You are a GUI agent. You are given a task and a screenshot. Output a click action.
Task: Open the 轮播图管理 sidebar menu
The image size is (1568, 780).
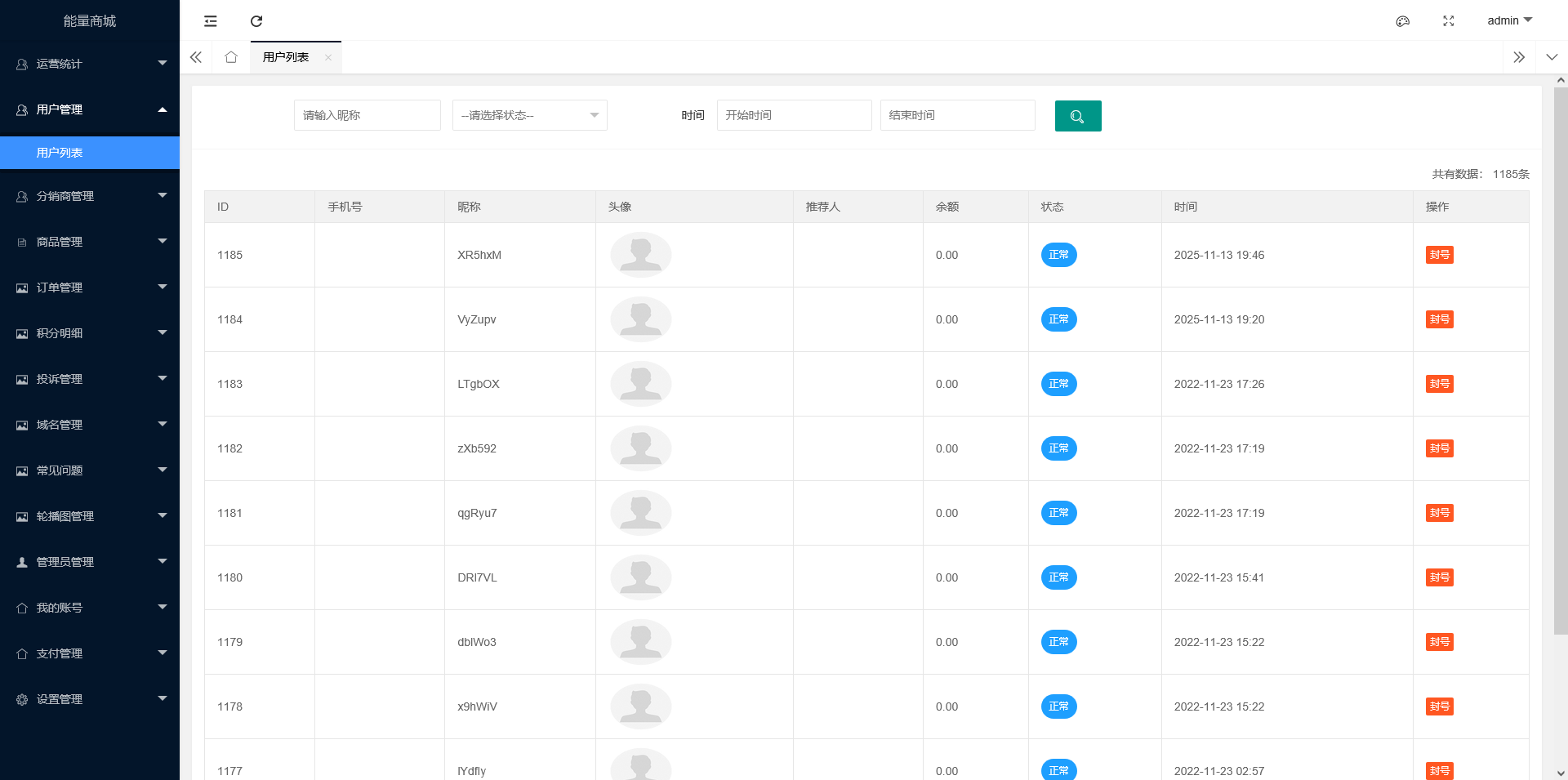tap(90, 516)
